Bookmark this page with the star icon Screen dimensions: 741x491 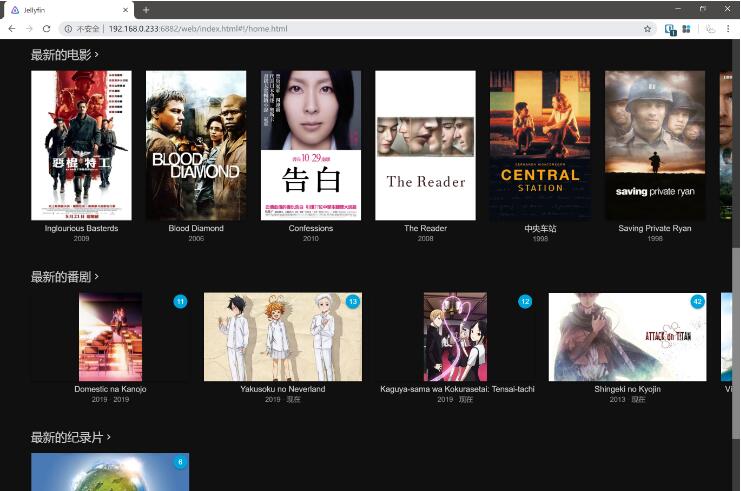pos(647,29)
